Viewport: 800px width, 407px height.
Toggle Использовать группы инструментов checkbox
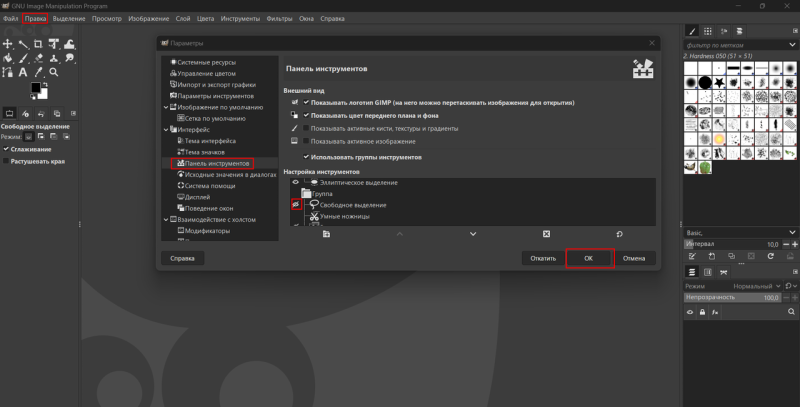click(306, 157)
